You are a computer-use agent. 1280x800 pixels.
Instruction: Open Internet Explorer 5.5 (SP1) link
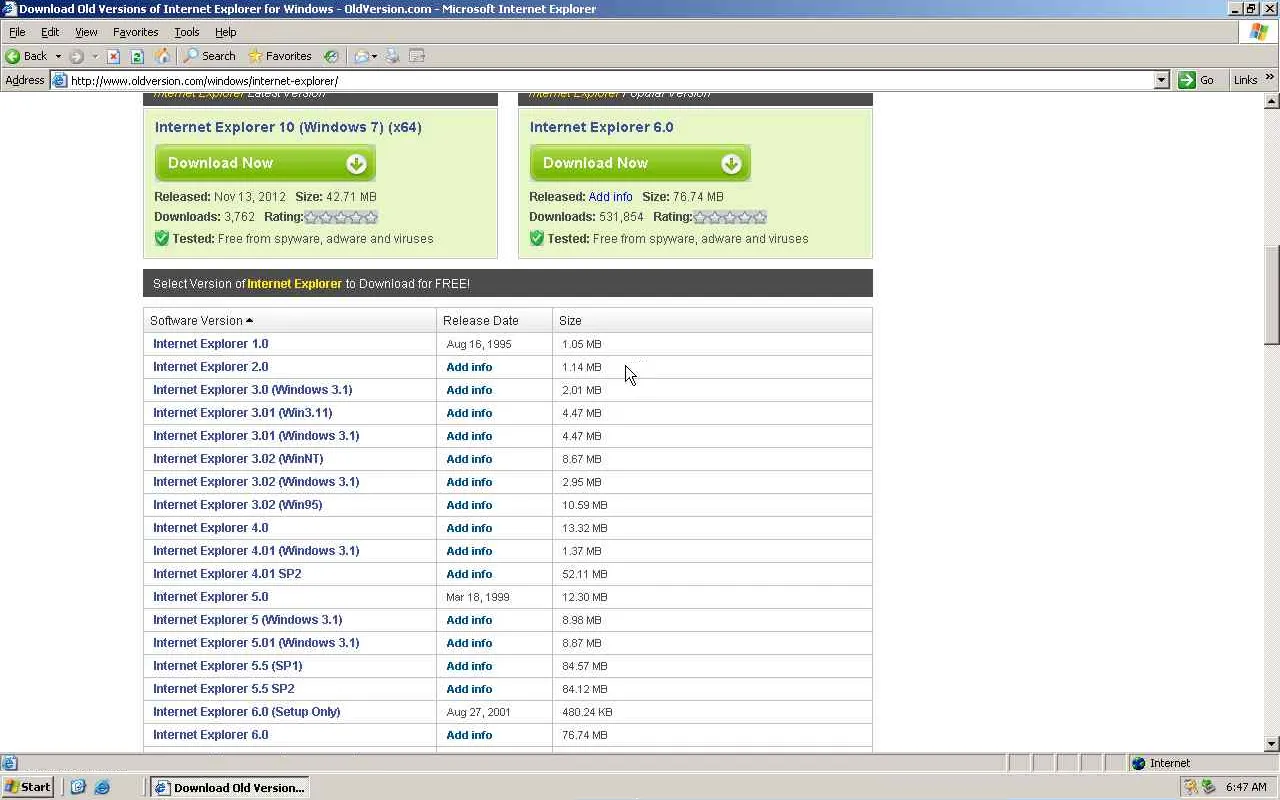tap(227, 666)
